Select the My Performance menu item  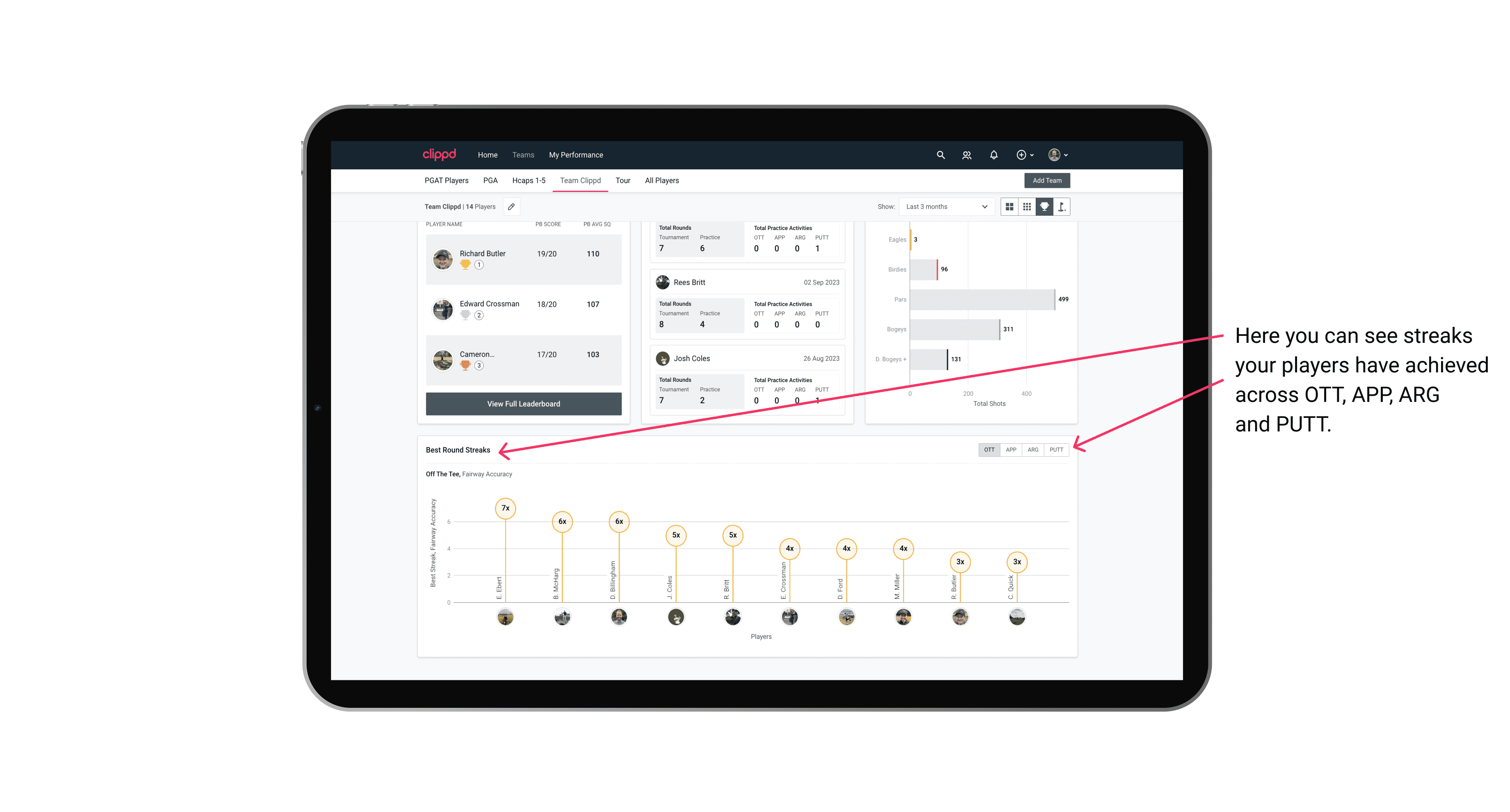click(576, 155)
